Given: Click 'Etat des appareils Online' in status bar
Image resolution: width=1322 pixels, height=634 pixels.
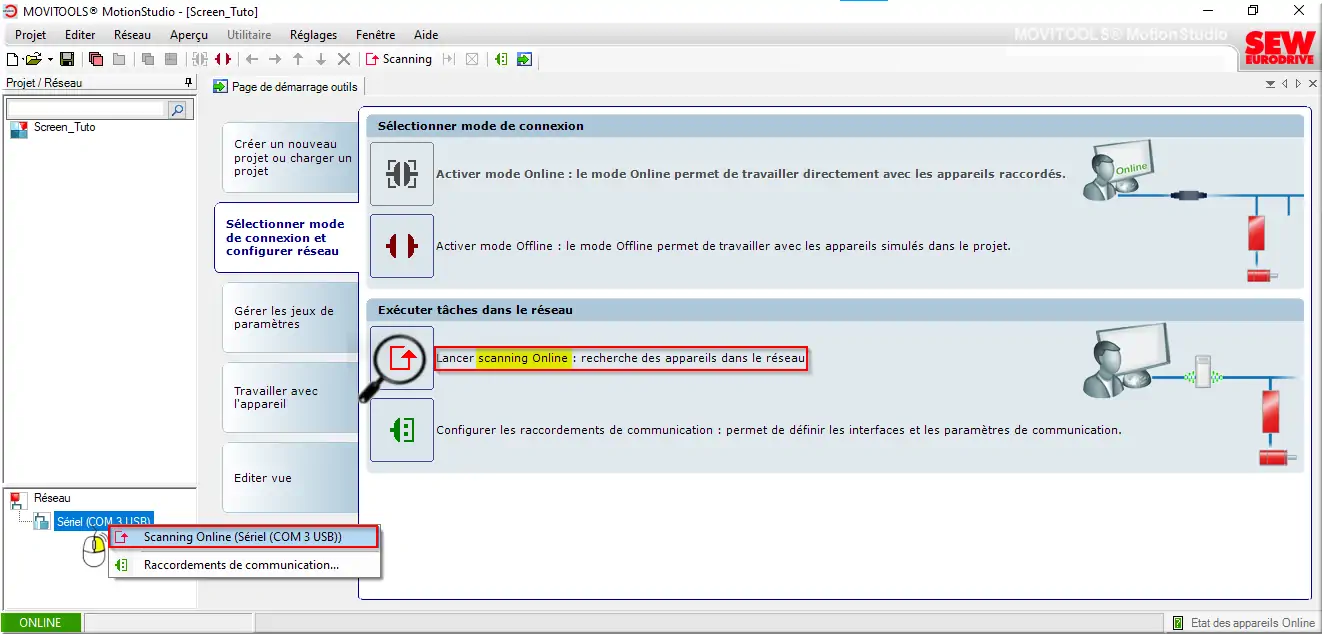Looking at the screenshot, I should point(1243,623).
